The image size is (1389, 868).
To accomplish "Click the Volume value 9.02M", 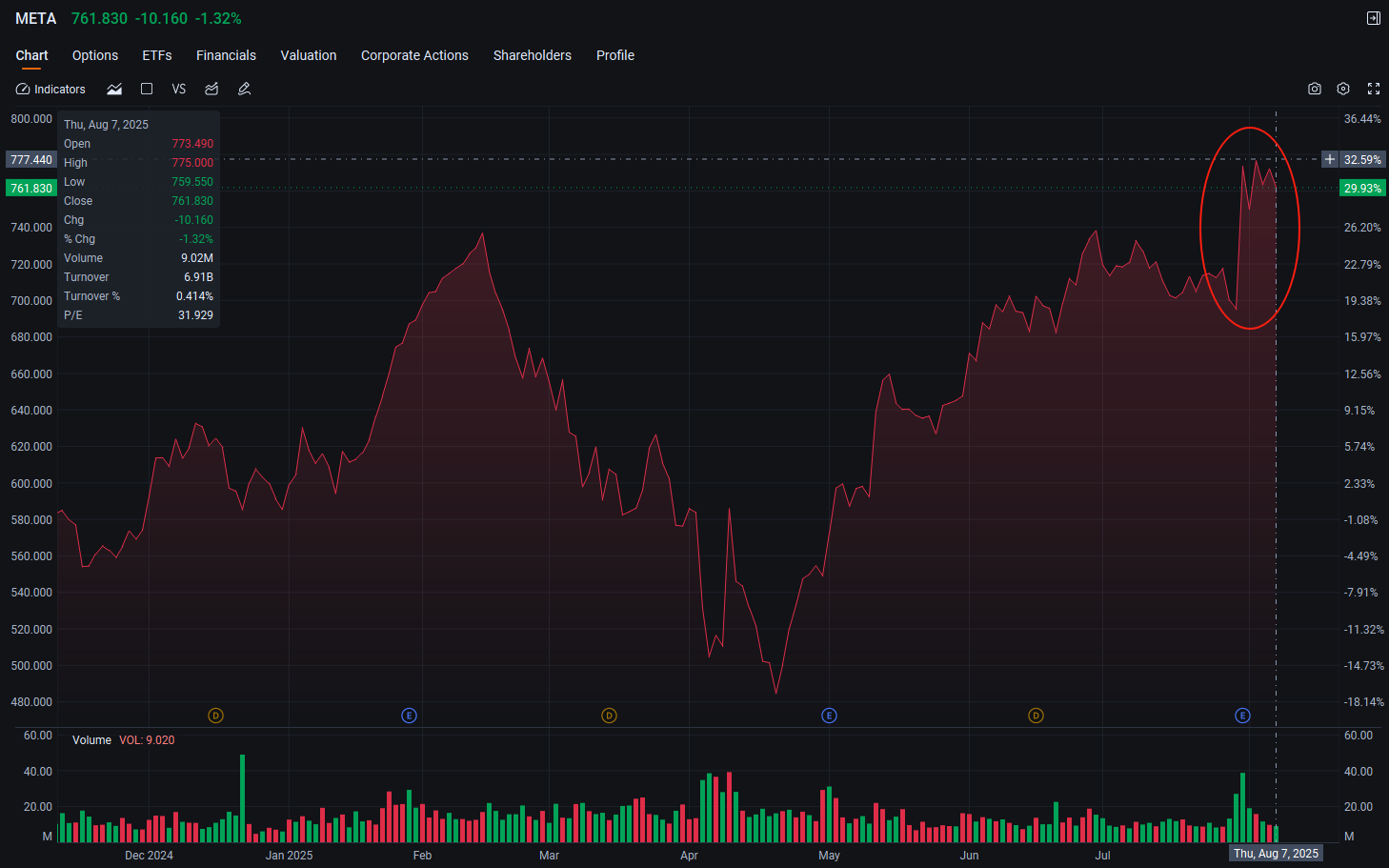I will (197, 258).
